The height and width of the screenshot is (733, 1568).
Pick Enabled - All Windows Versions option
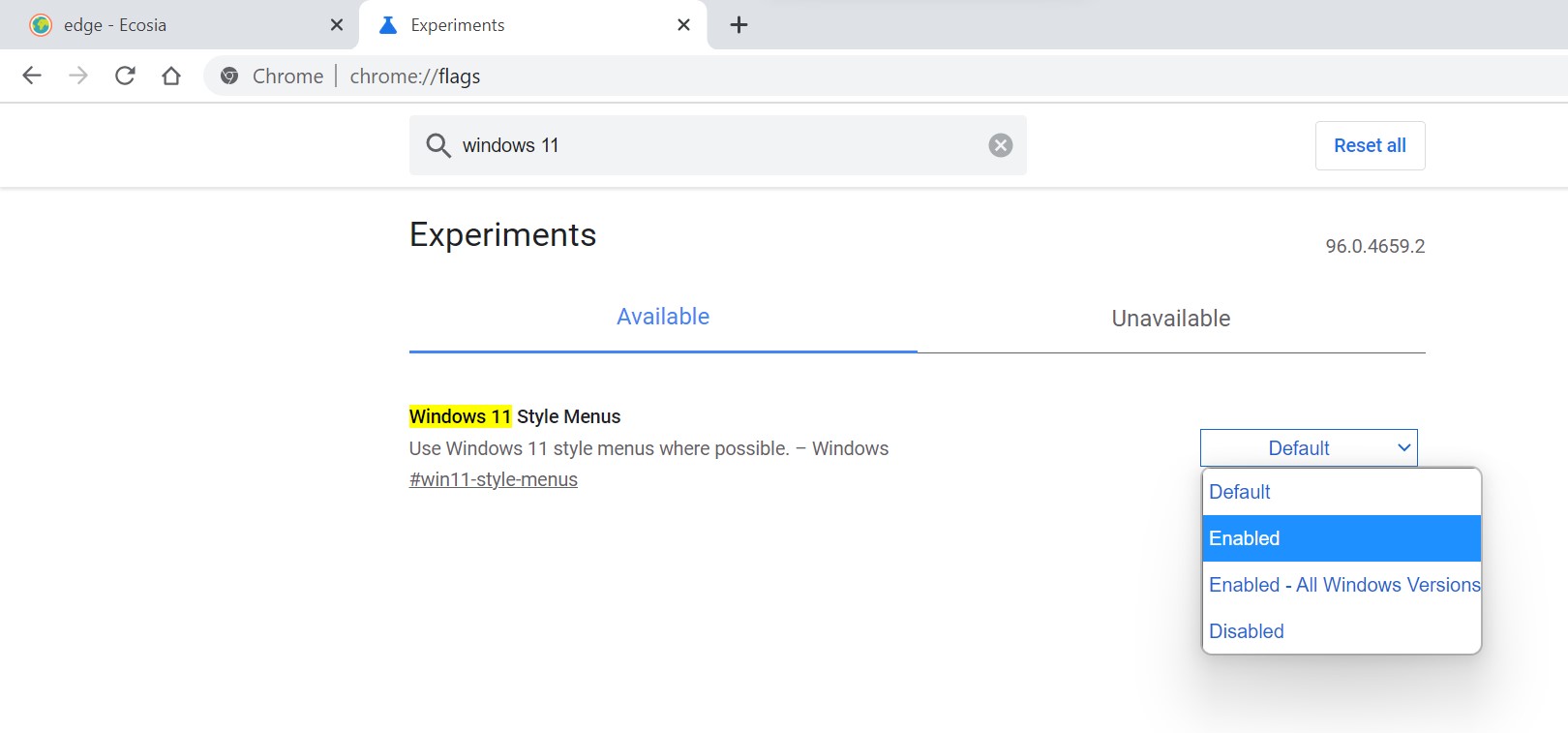(1342, 585)
